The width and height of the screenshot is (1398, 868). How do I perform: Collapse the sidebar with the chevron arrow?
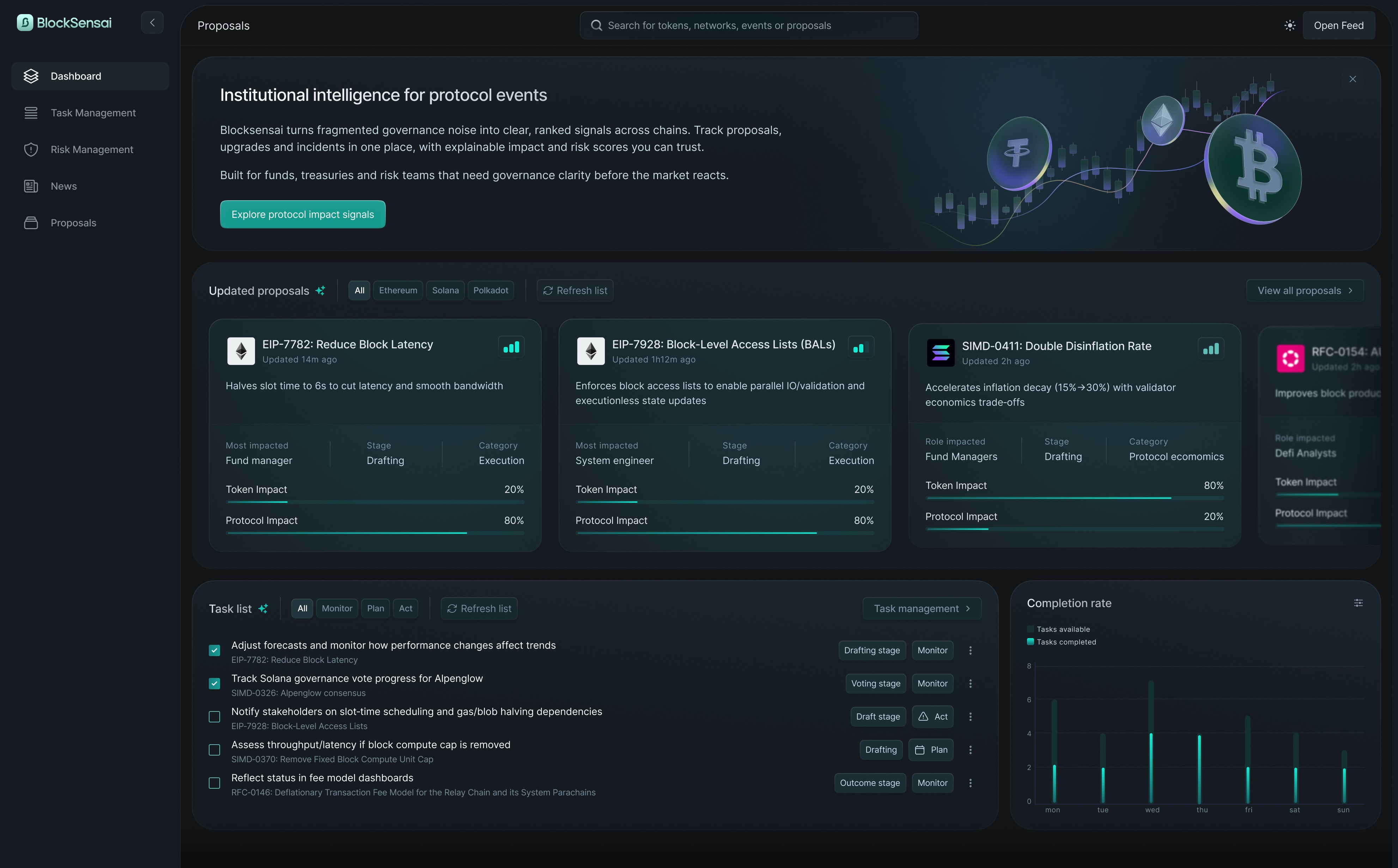[x=152, y=23]
